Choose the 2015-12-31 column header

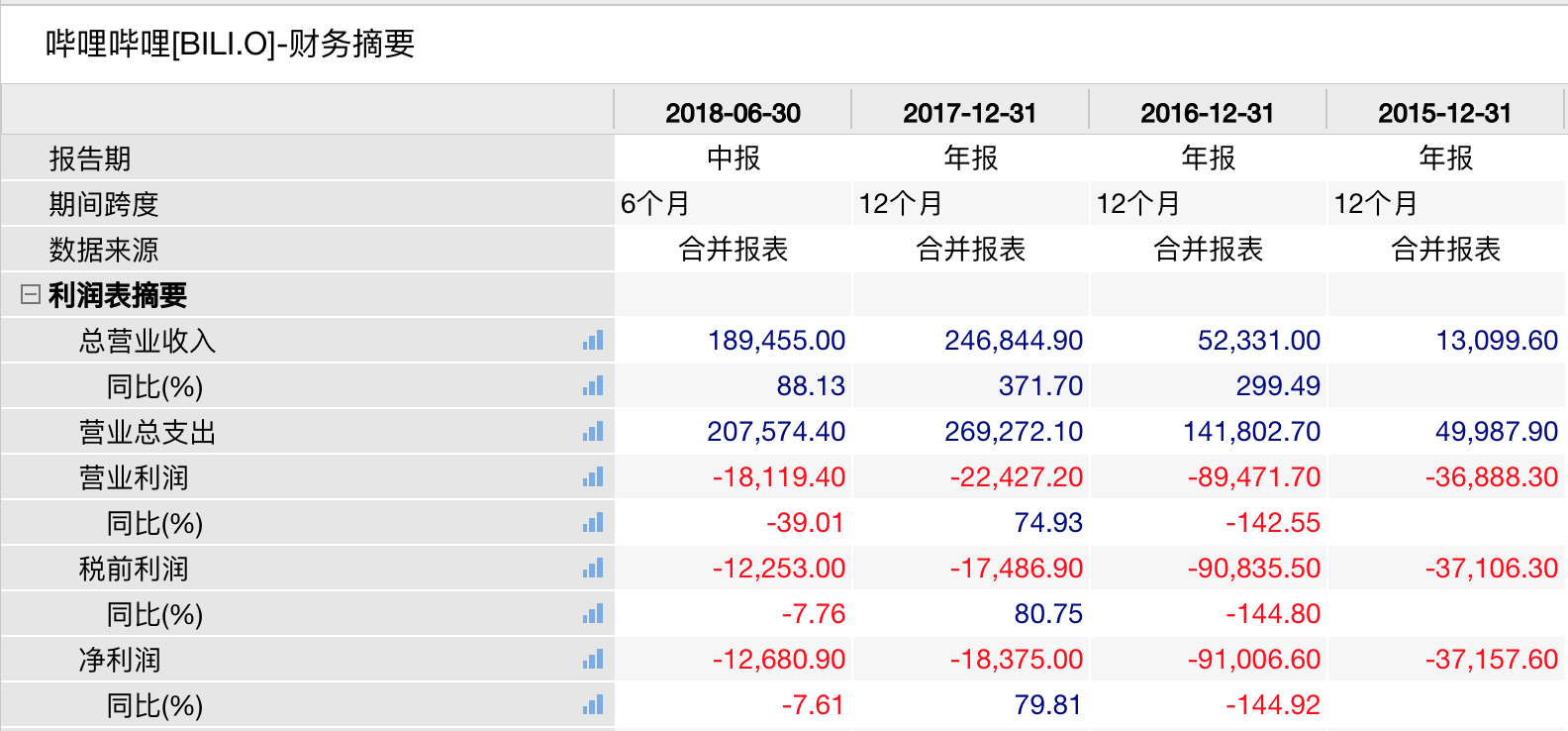tap(1445, 113)
